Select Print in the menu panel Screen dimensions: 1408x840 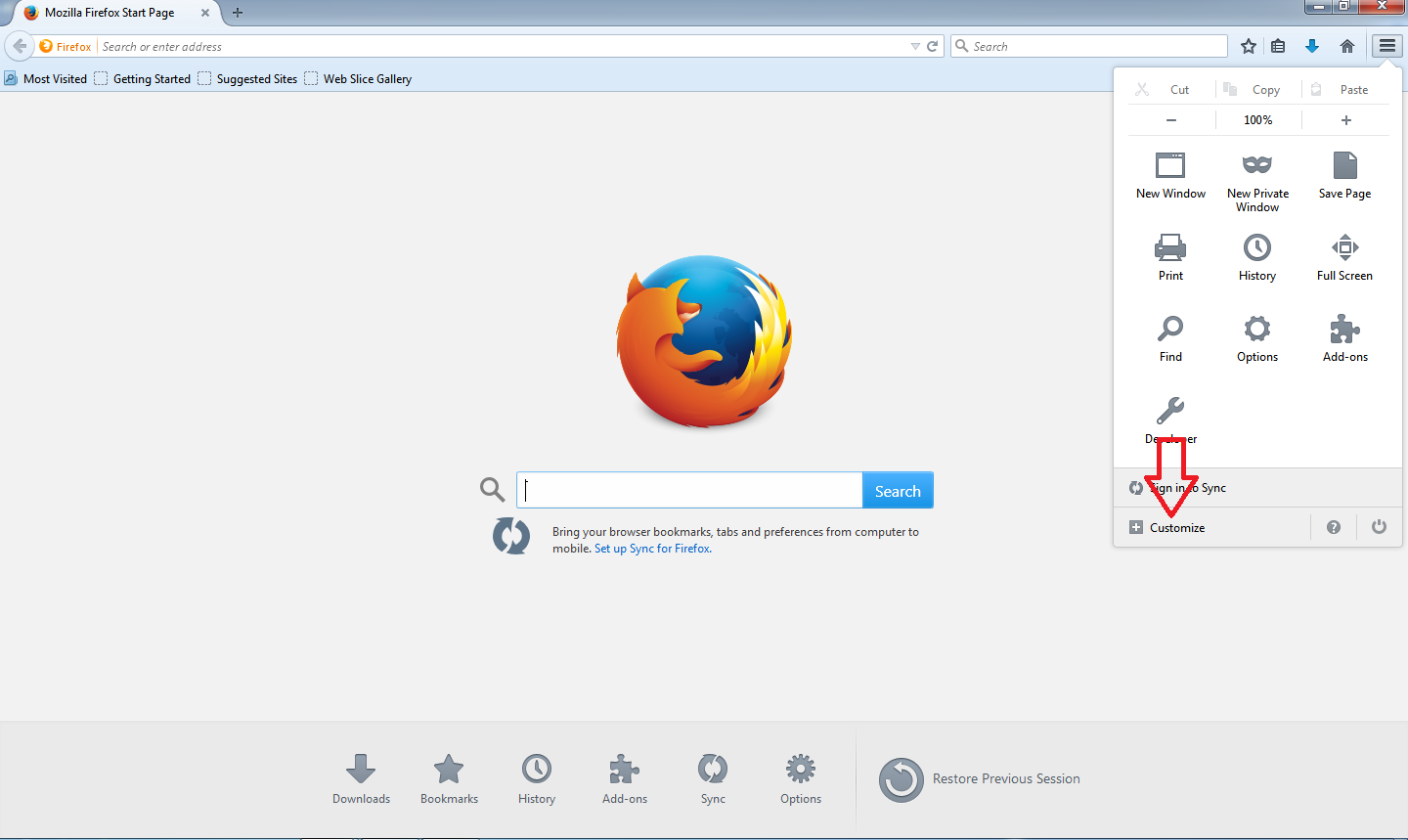(1170, 258)
